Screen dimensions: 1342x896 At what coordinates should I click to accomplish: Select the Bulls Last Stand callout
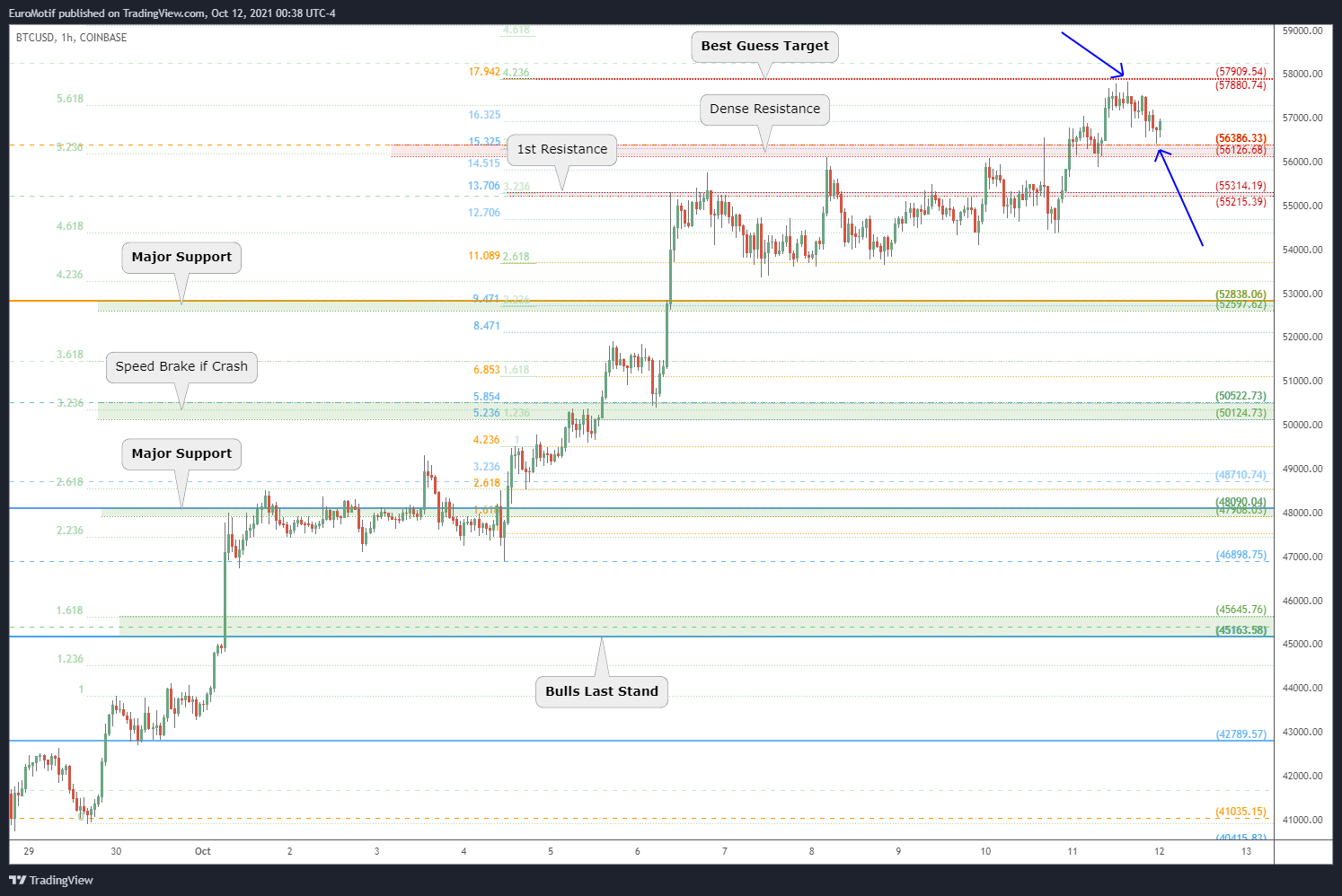[602, 691]
